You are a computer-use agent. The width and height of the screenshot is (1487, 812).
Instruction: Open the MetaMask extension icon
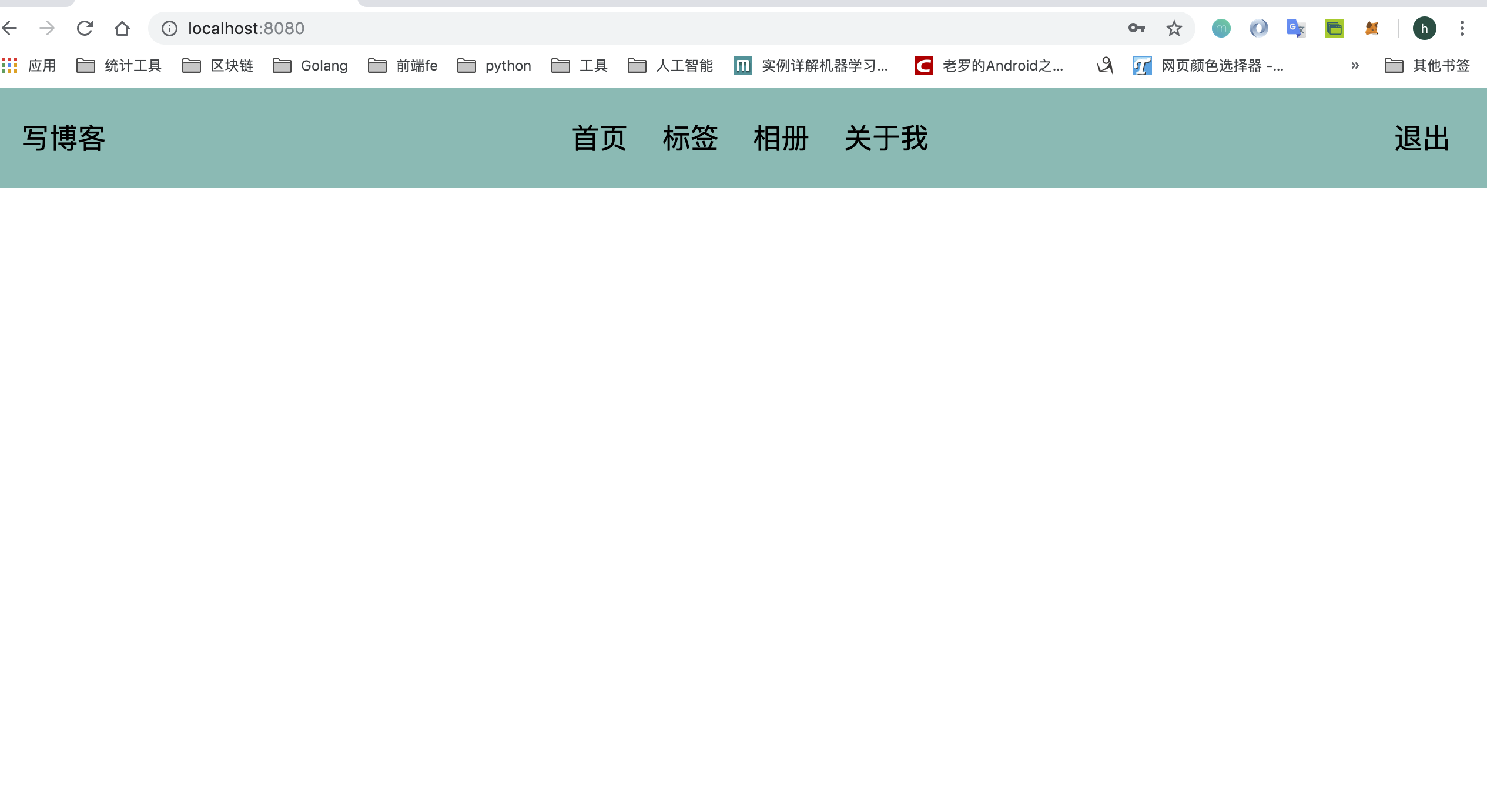point(1372,28)
